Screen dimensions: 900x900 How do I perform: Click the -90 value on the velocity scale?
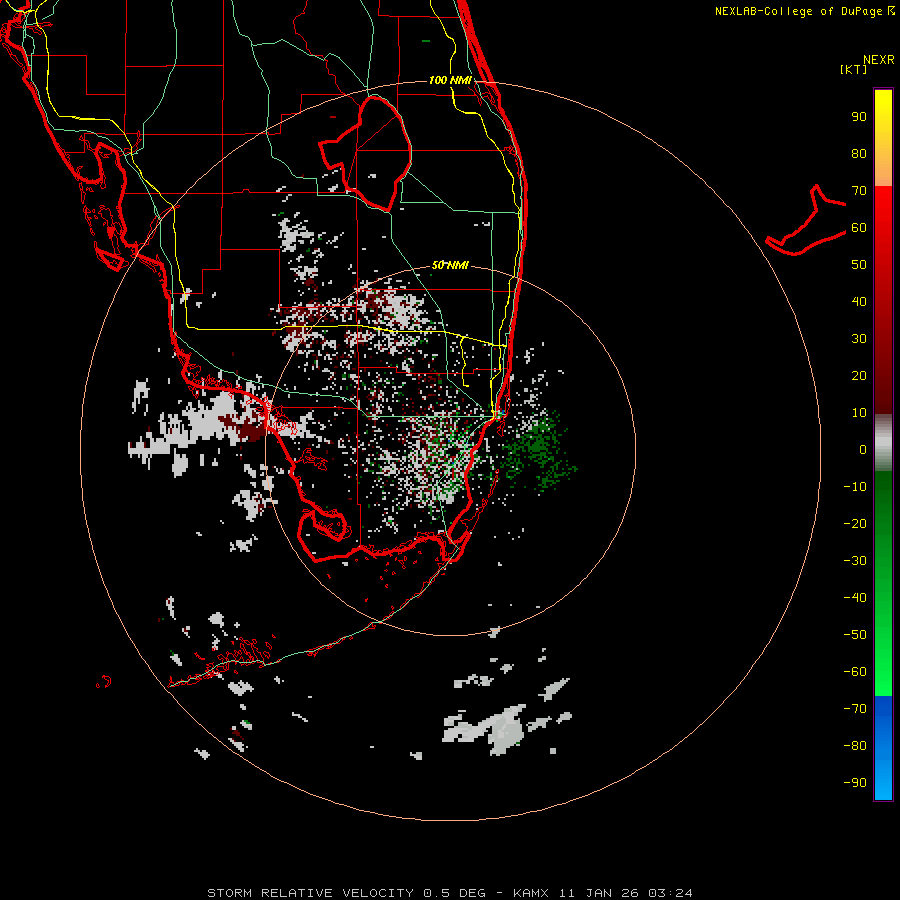(855, 783)
